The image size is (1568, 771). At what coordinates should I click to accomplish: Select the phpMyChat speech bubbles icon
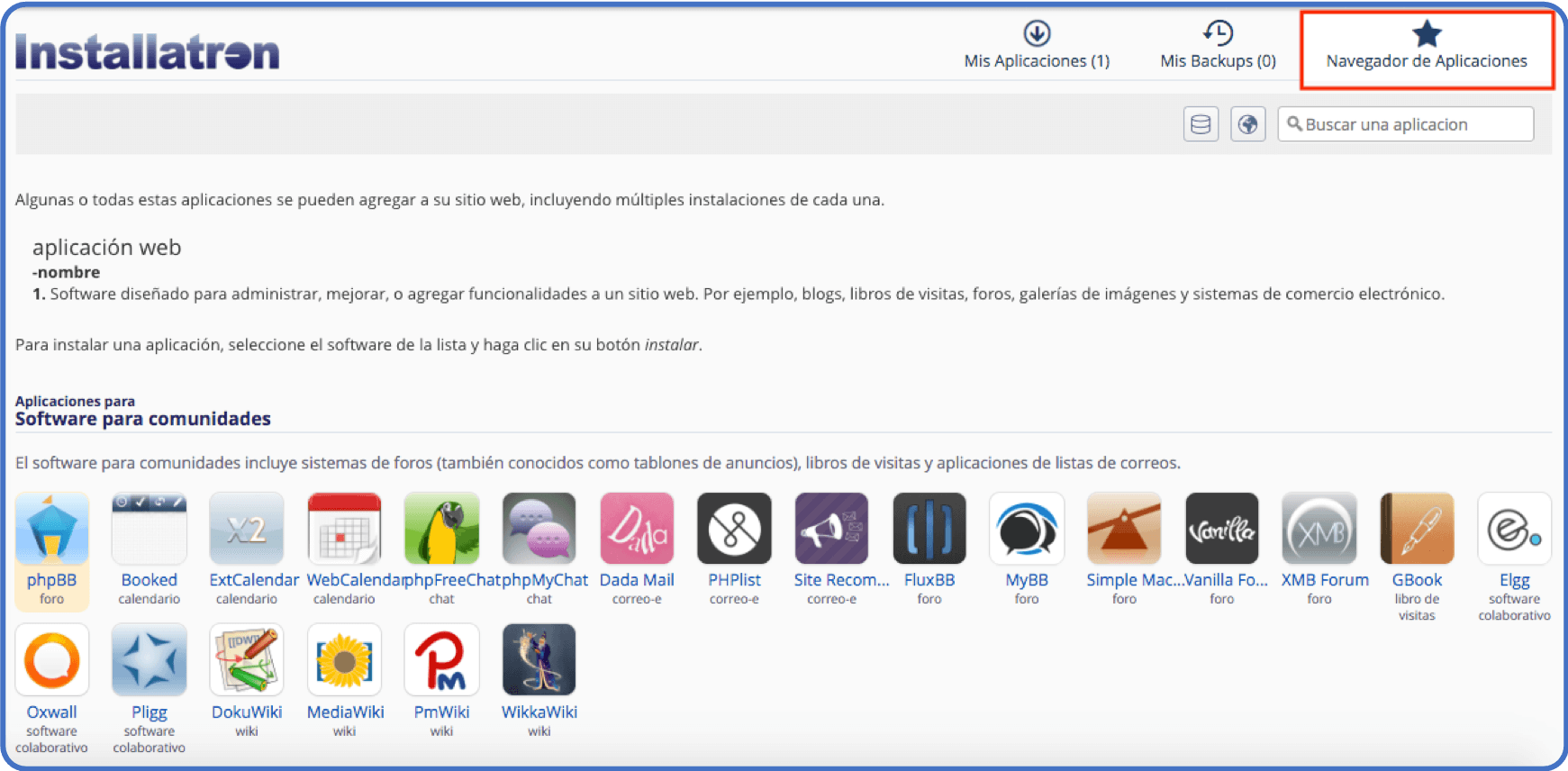(539, 529)
